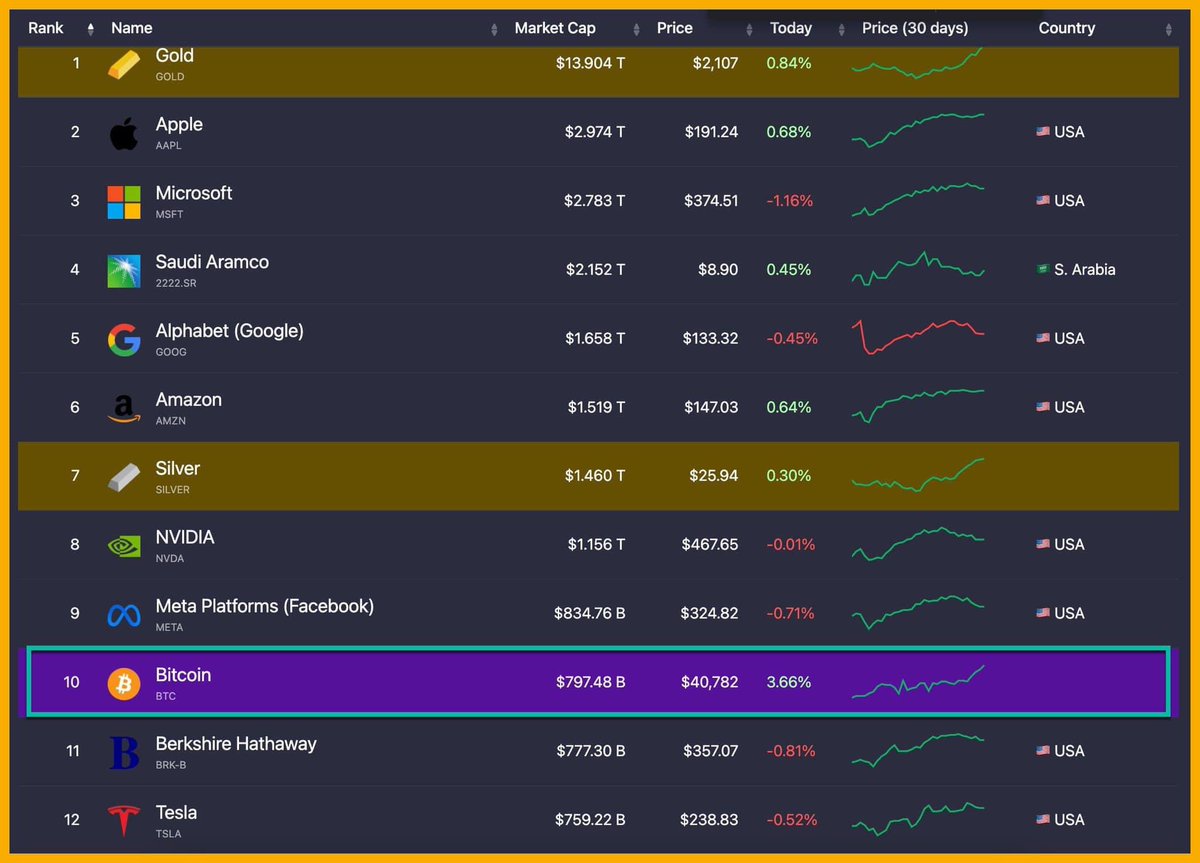Click the Alphabet Google logo icon
1200x863 pixels.
124,340
